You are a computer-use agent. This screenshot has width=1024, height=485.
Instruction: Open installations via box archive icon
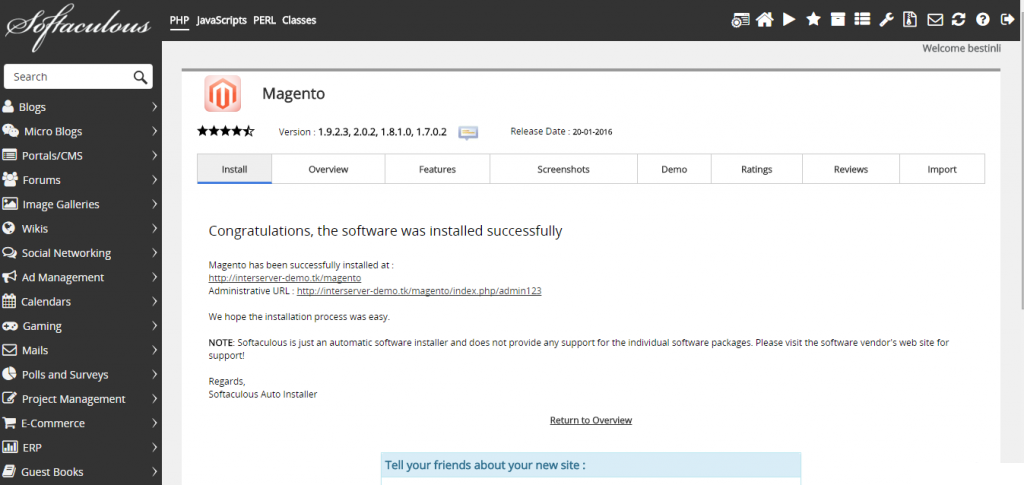(x=837, y=20)
